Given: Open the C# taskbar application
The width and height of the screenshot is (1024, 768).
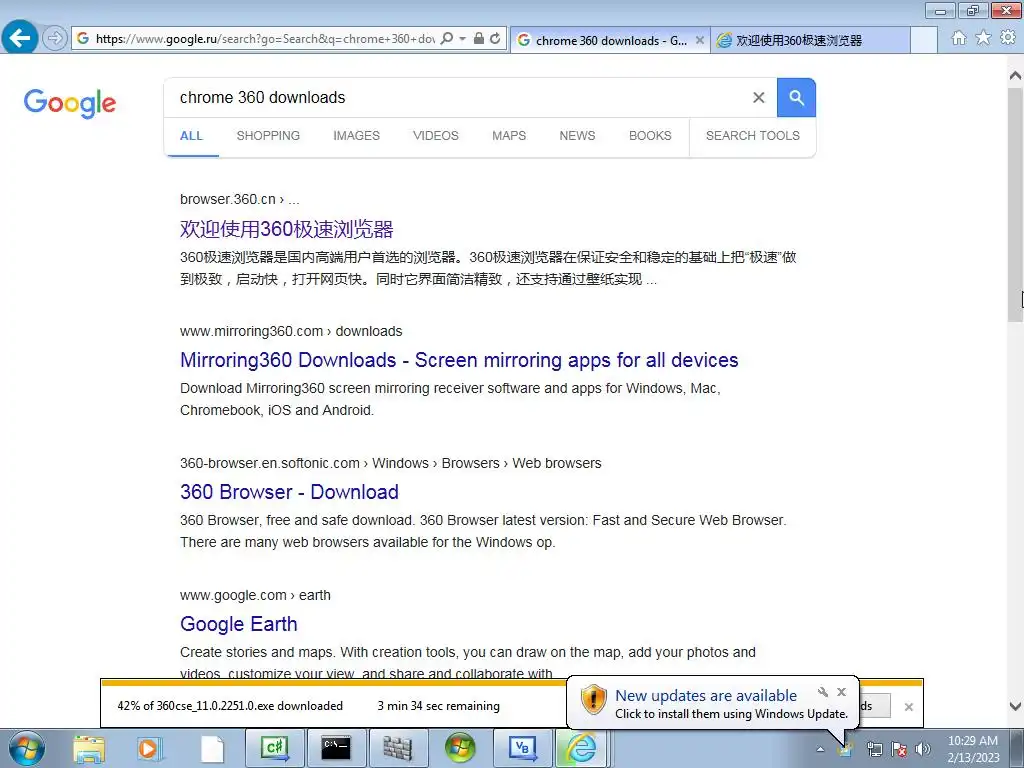Looking at the screenshot, I should click(x=274, y=748).
